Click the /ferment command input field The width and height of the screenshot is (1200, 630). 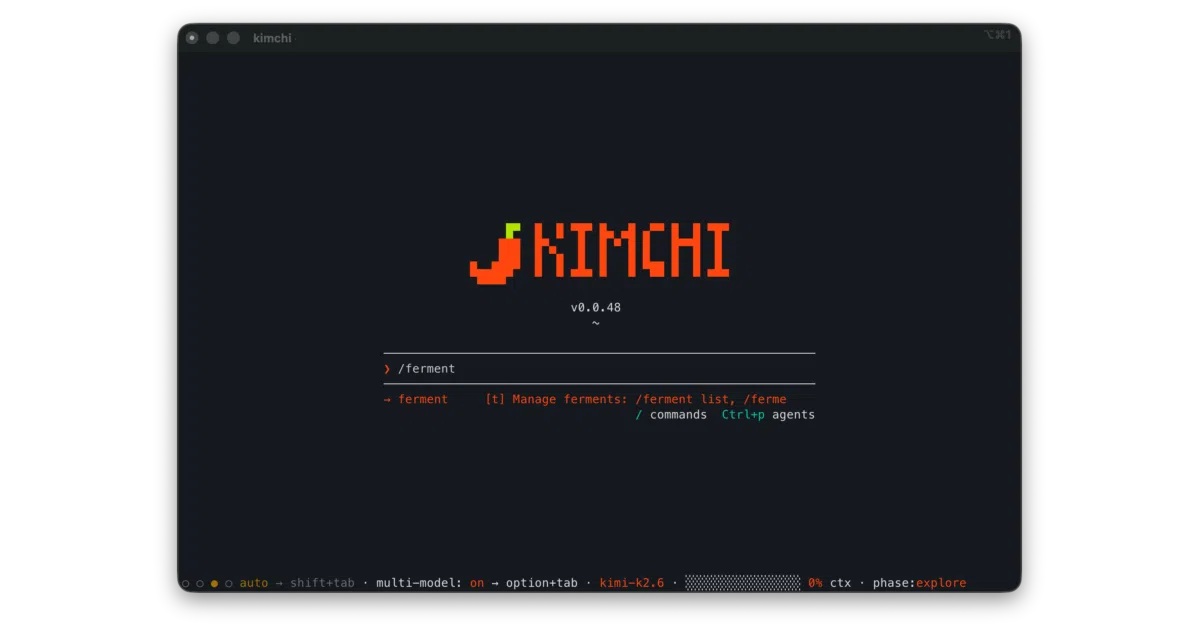[599, 369]
